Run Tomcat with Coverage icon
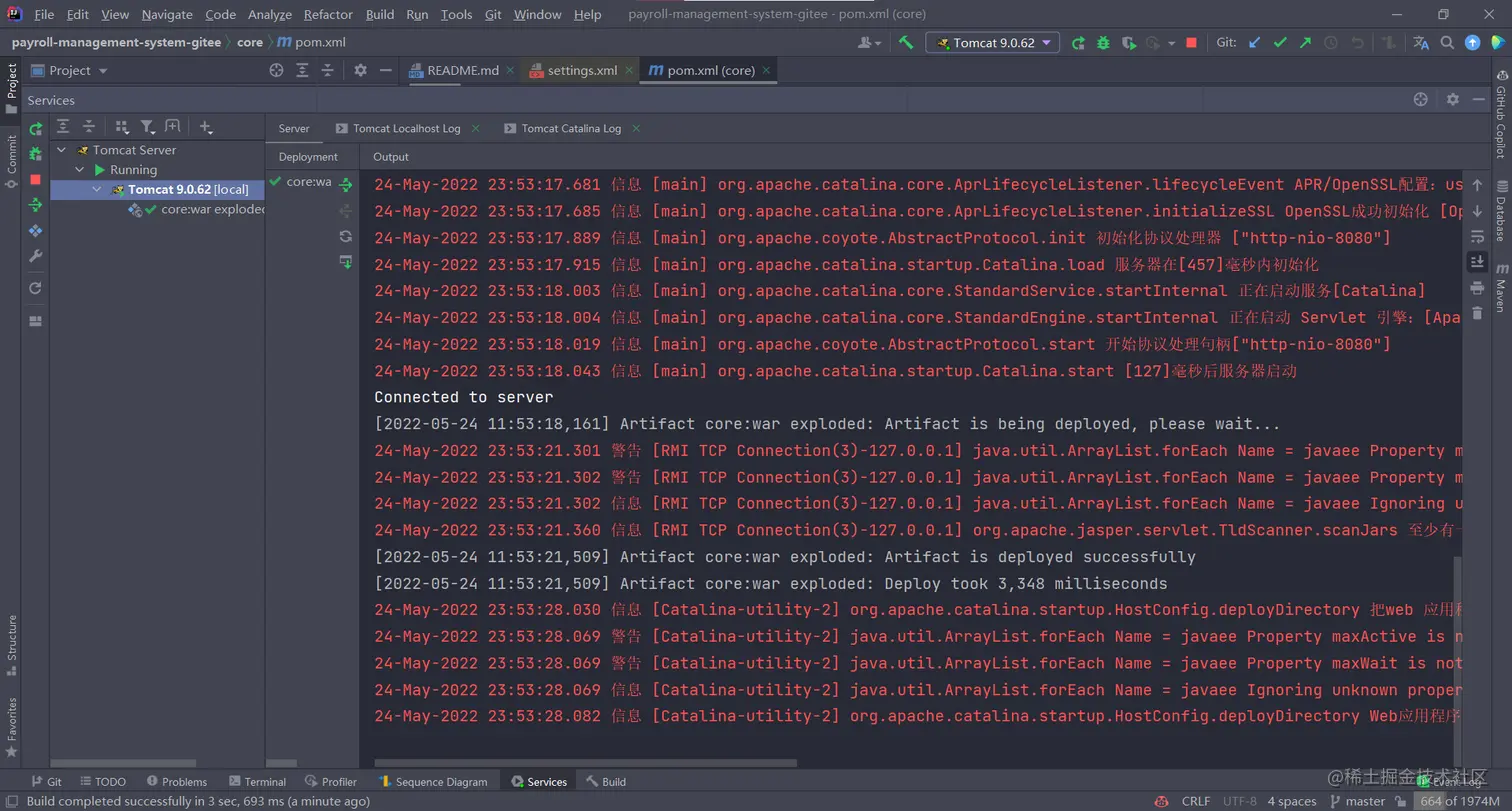This screenshot has width=1512, height=811. click(x=1129, y=43)
